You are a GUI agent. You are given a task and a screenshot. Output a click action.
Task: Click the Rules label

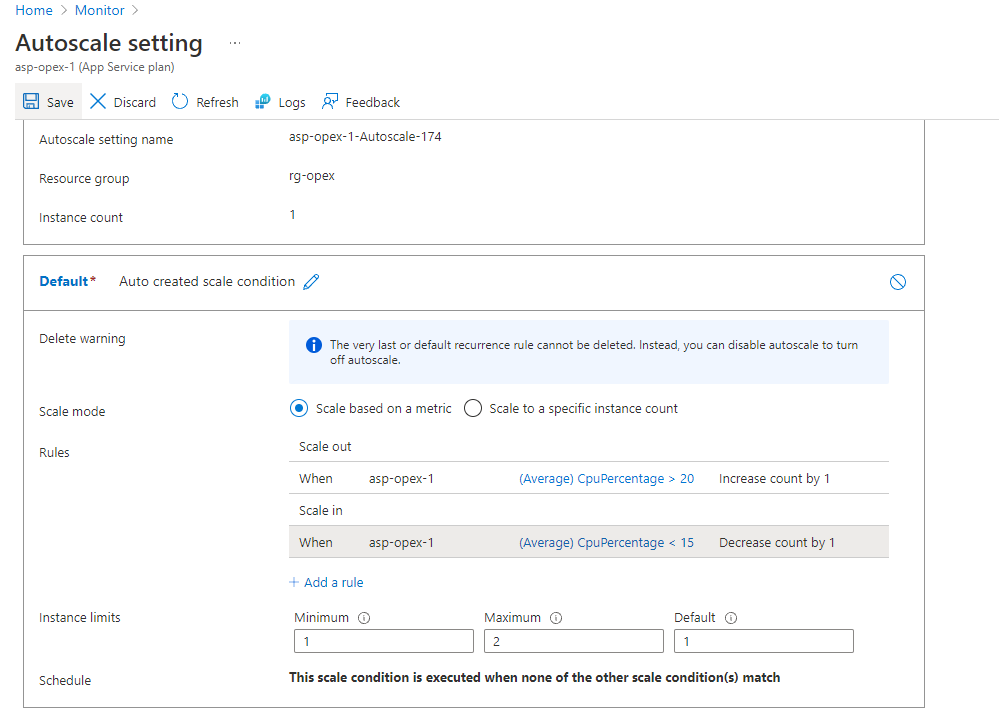click(x=54, y=452)
